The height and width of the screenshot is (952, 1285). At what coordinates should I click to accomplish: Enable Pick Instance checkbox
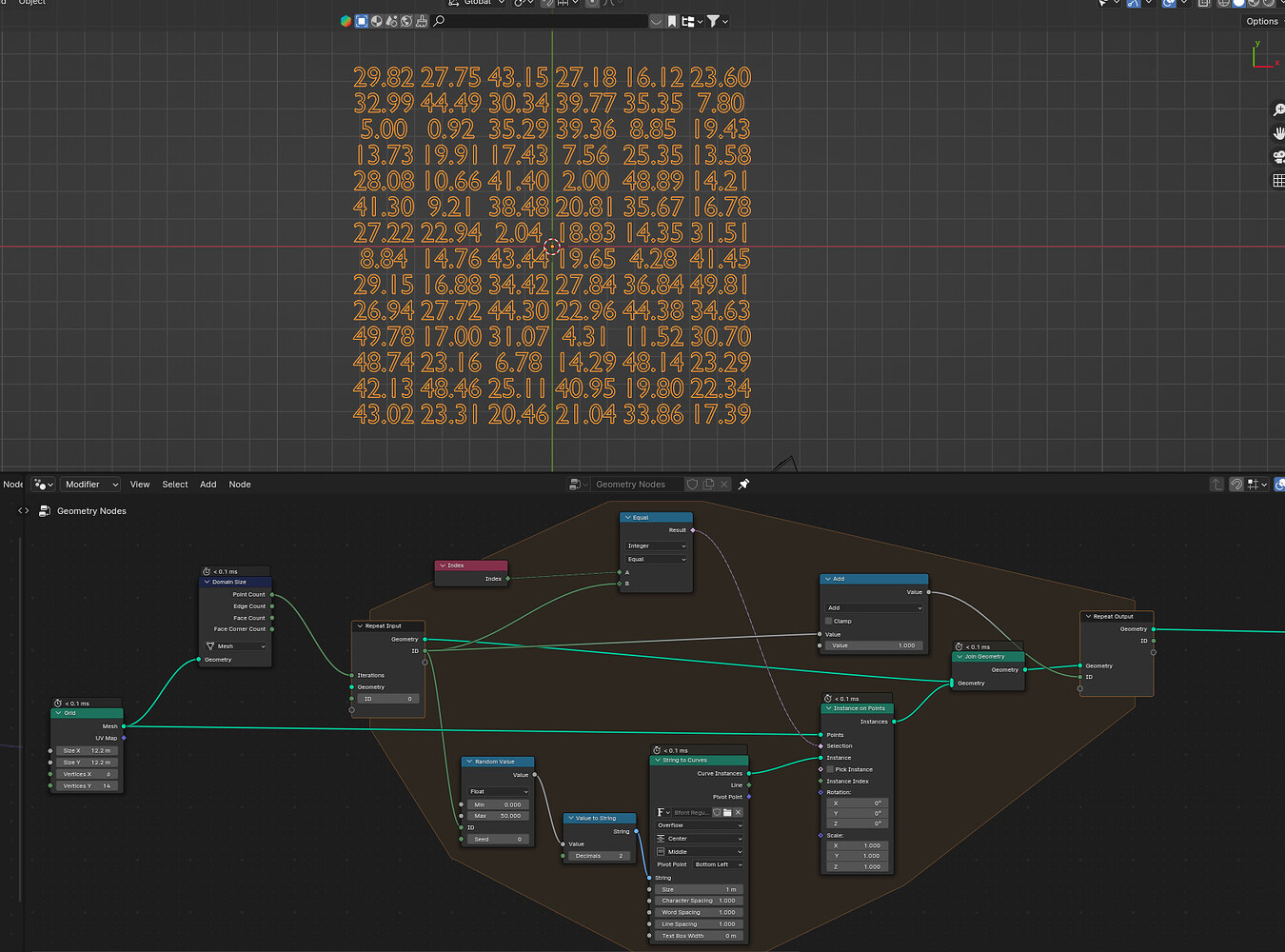point(830,769)
